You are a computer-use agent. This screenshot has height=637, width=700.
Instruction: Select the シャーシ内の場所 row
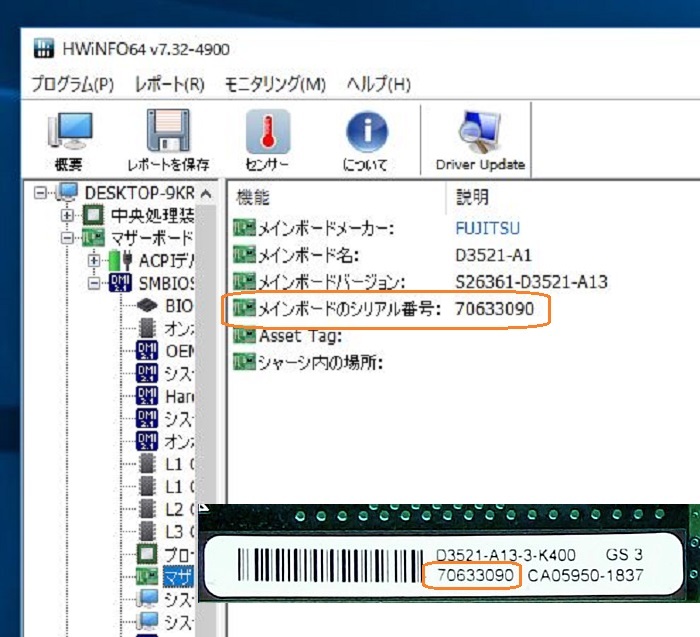308,363
